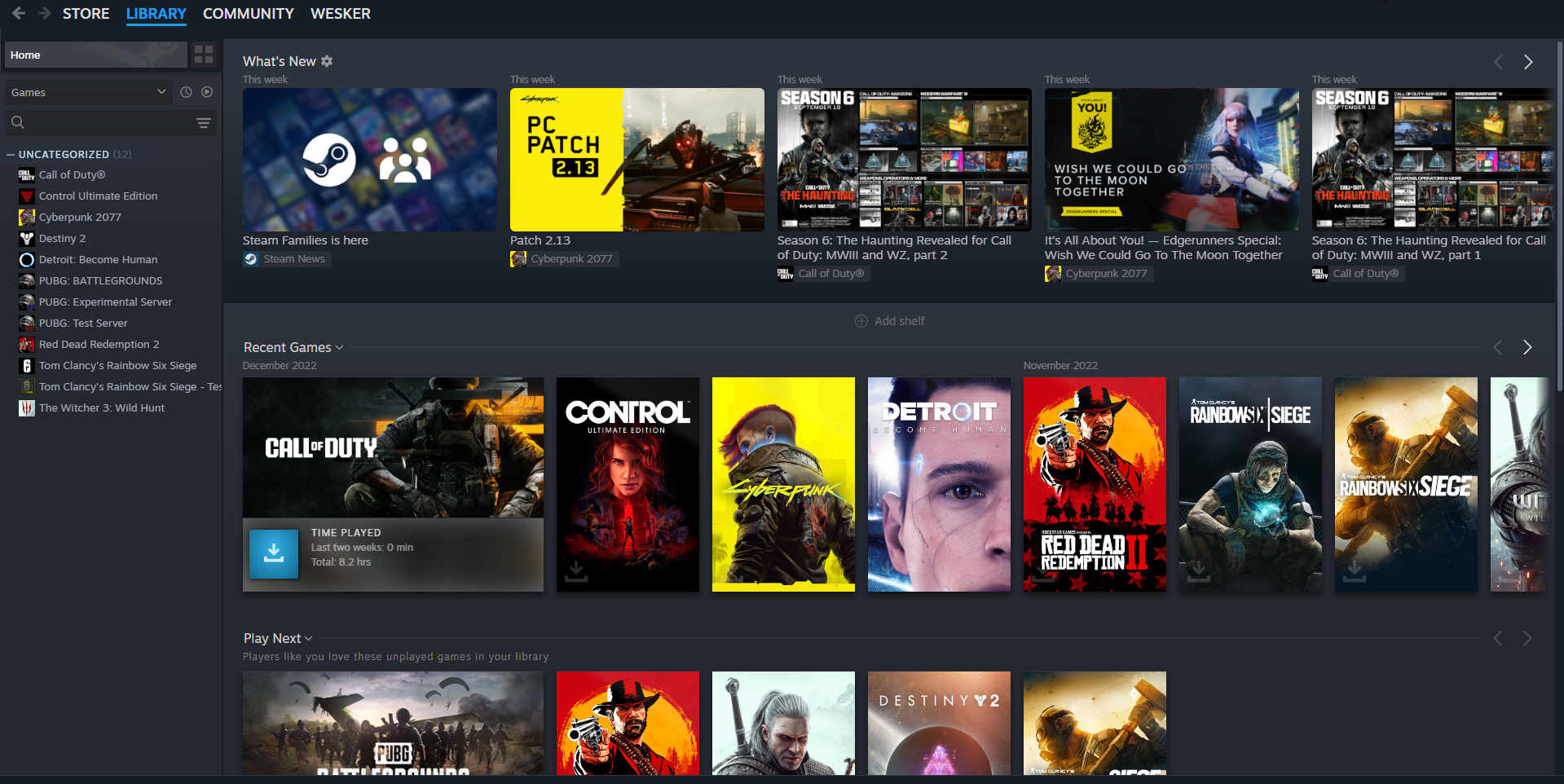Go forward with the right arrow icon
Viewport: 1564px width, 784px height.
pos(45,13)
